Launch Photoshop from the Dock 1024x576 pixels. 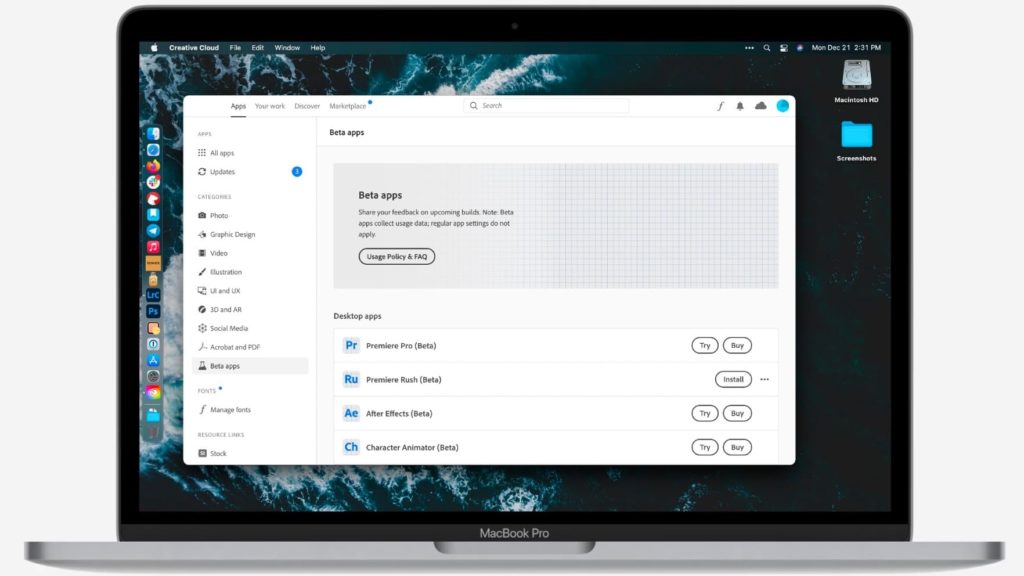[x=153, y=312]
